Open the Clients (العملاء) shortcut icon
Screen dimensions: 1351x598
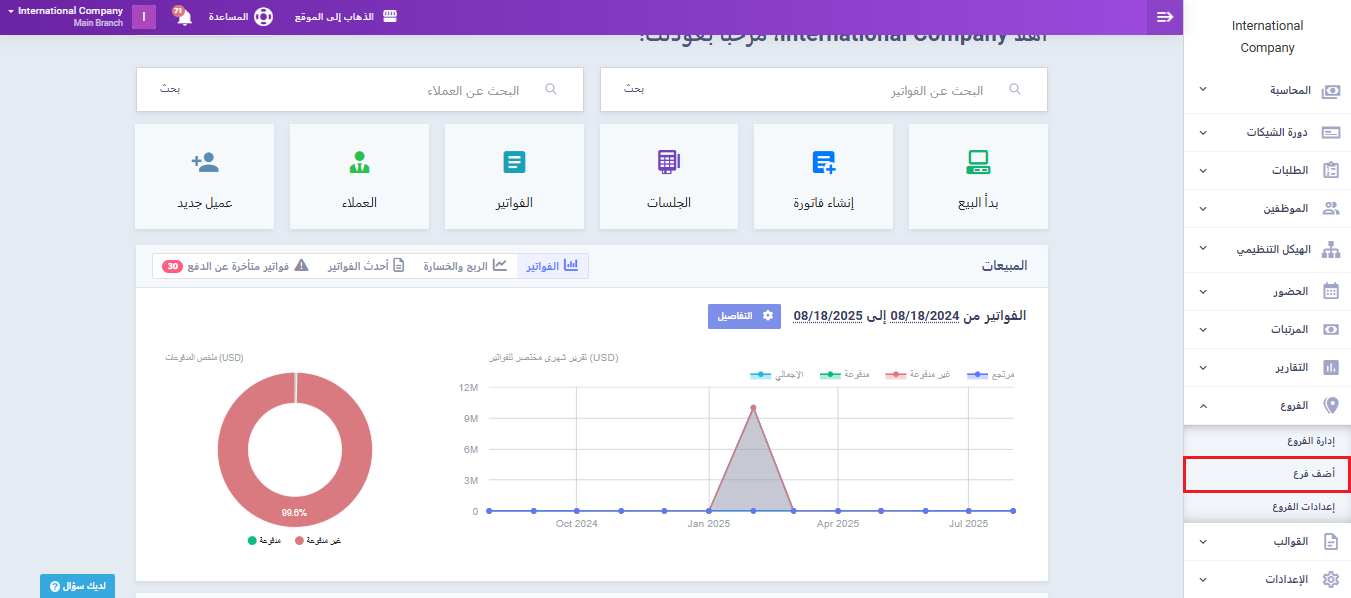[359, 162]
